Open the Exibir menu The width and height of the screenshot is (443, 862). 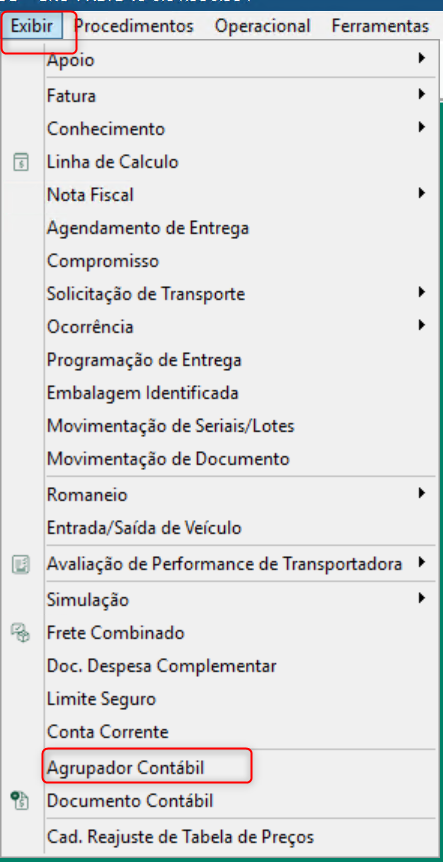point(32,26)
